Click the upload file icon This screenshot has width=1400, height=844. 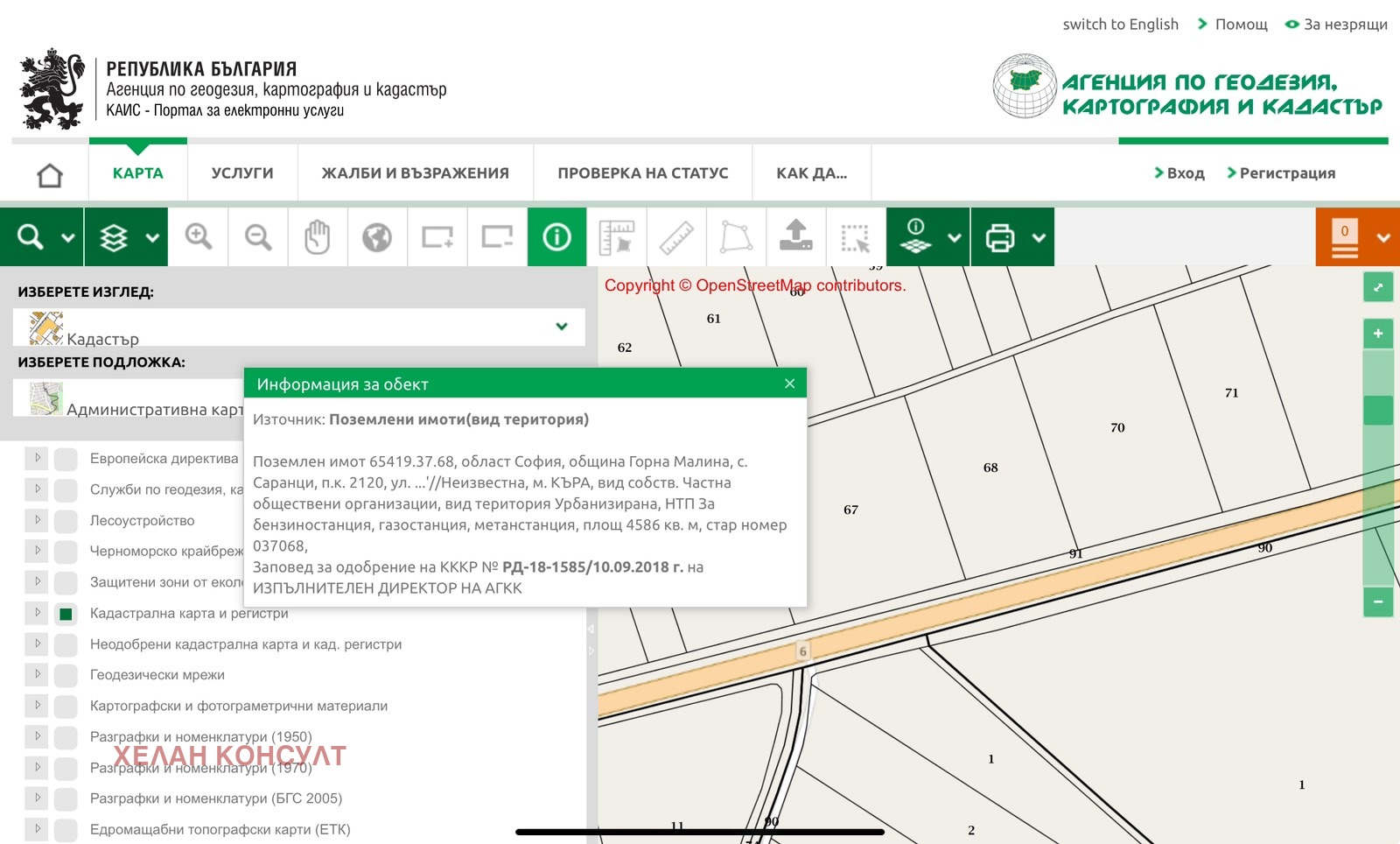tap(795, 236)
